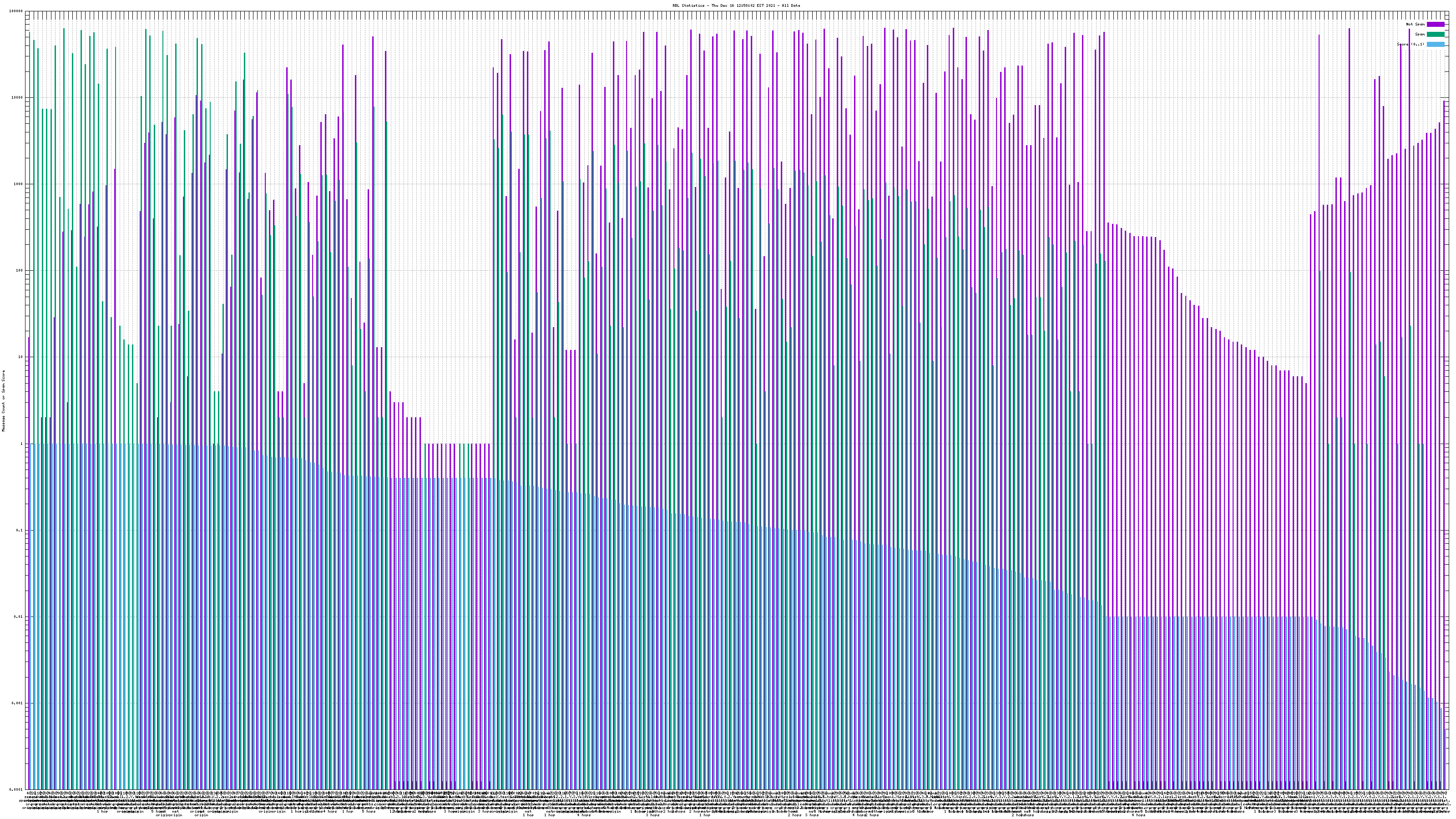Click the 0.1 y-axis tick label
The image size is (1456, 819).
pos(20,530)
